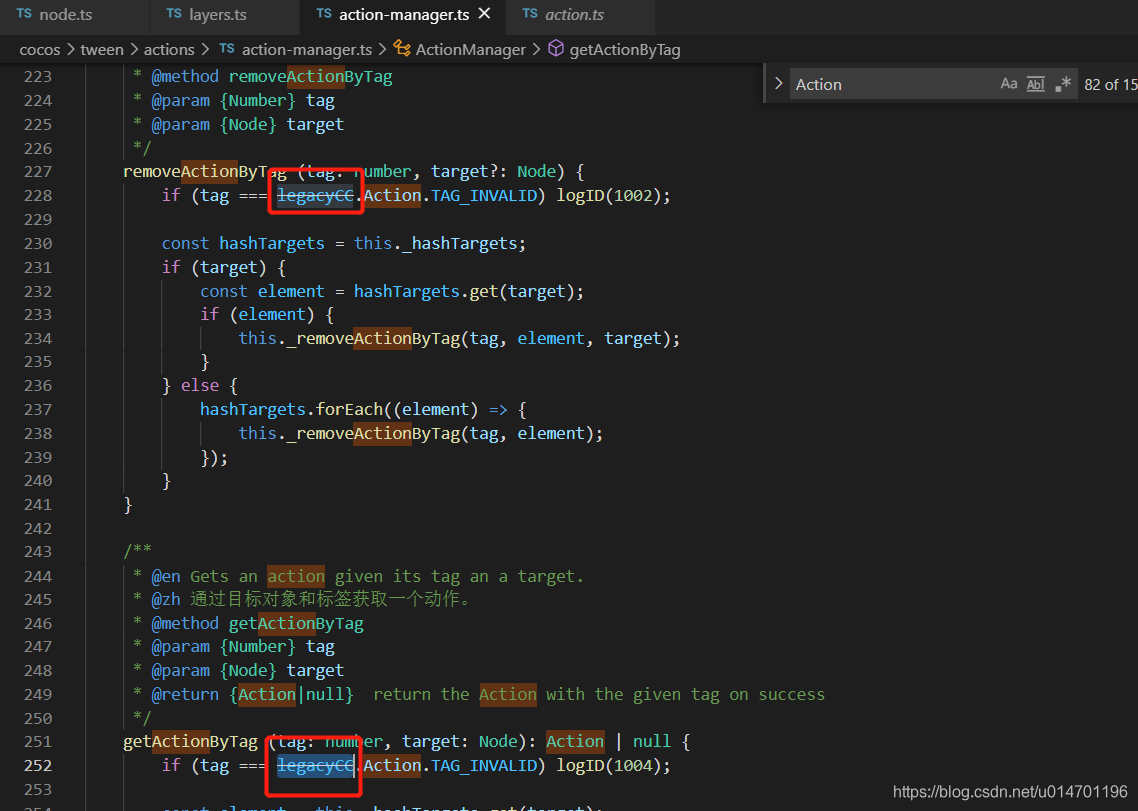Click line number 252 in the gutter
This screenshot has height=811, width=1138.
[x=38, y=766]
